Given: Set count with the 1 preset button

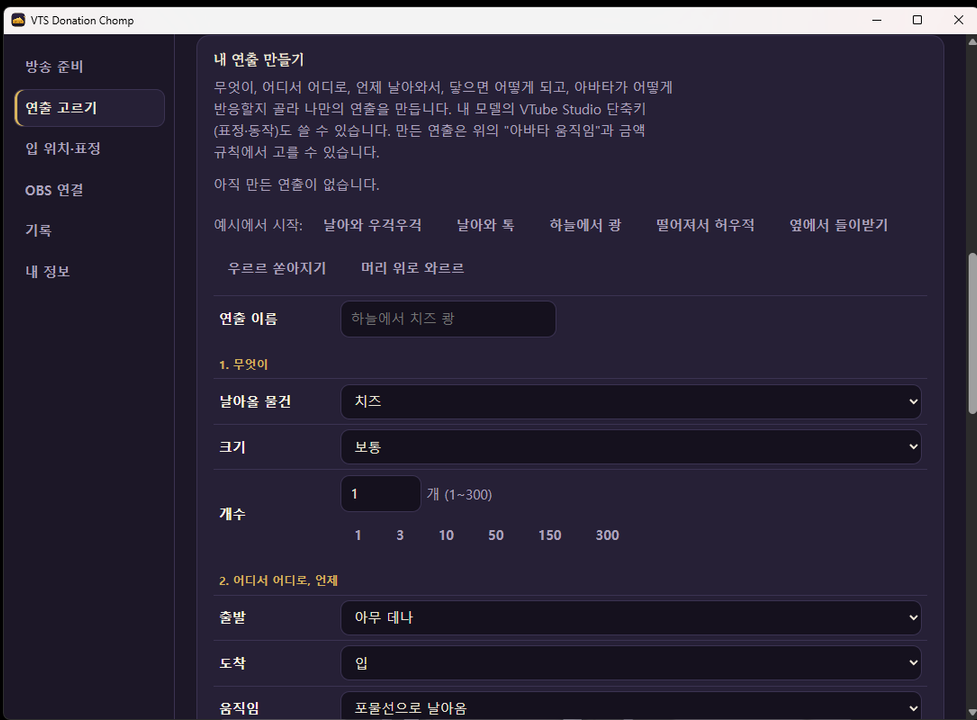Looking at the screenshot, I should 358,535.
